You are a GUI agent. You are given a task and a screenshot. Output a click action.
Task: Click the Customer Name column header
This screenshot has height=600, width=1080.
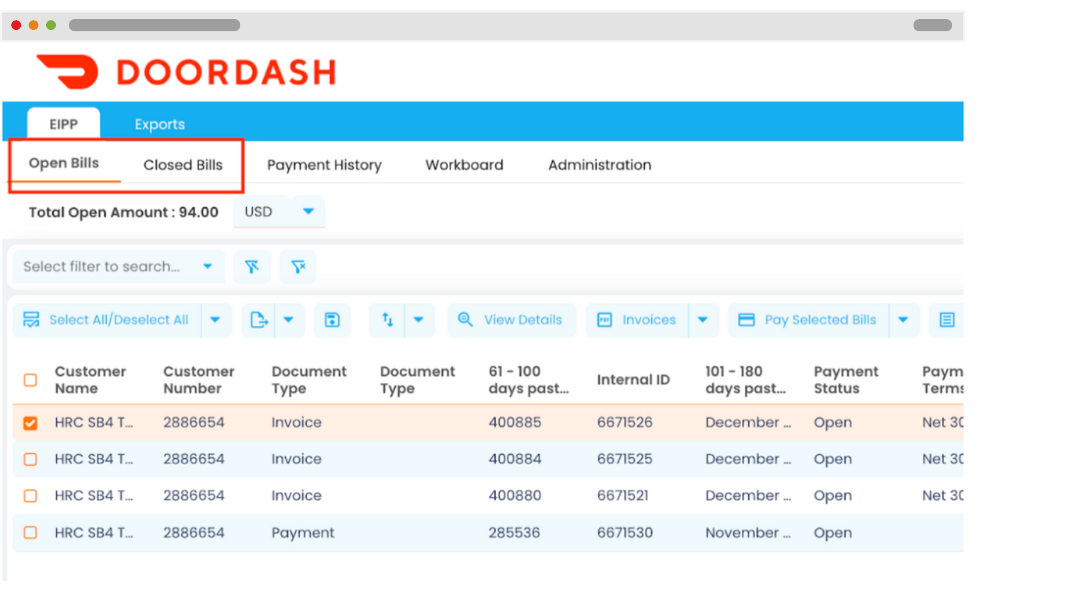click(x=90, y=380)
